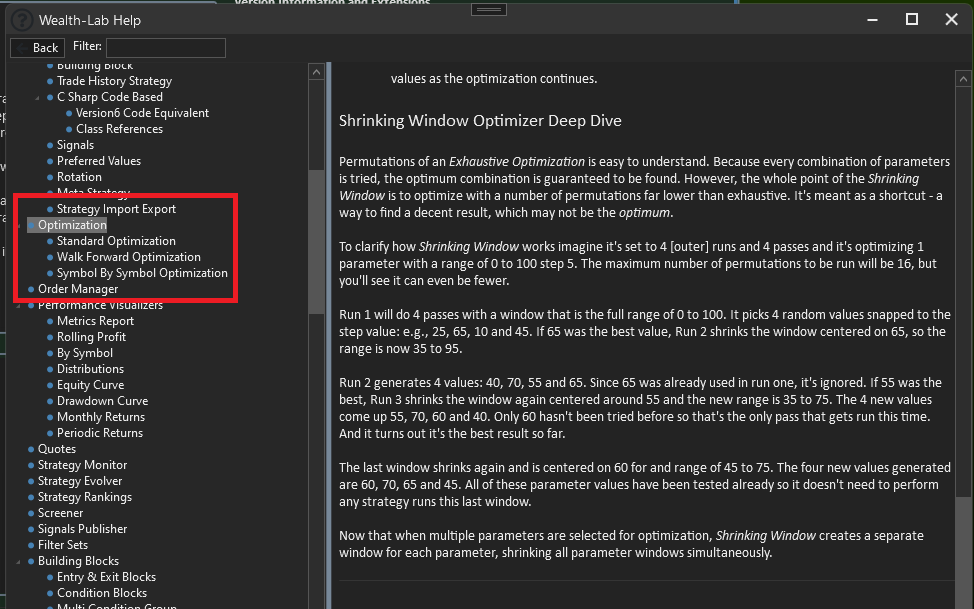Open Drawdown Curve topic

102,401
